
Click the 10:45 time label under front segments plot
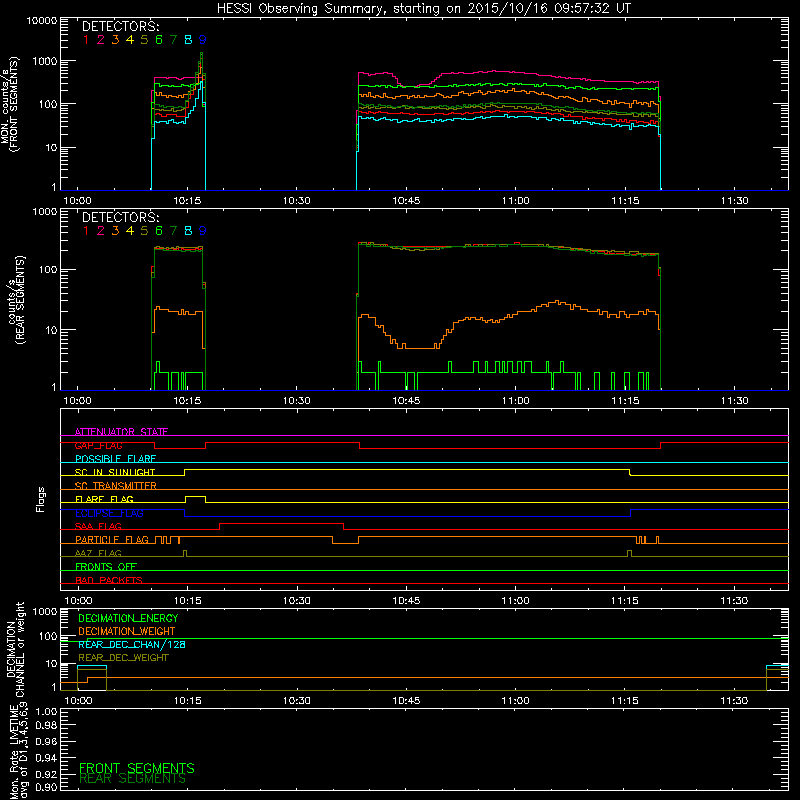coord(406,201)
